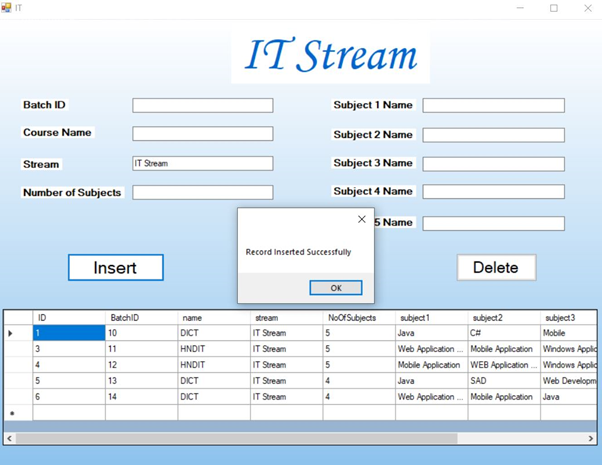This screenshot has height=465, width=602.
Task: Click the grid scrollbar left arrow
Action: [x=9, y=438]
